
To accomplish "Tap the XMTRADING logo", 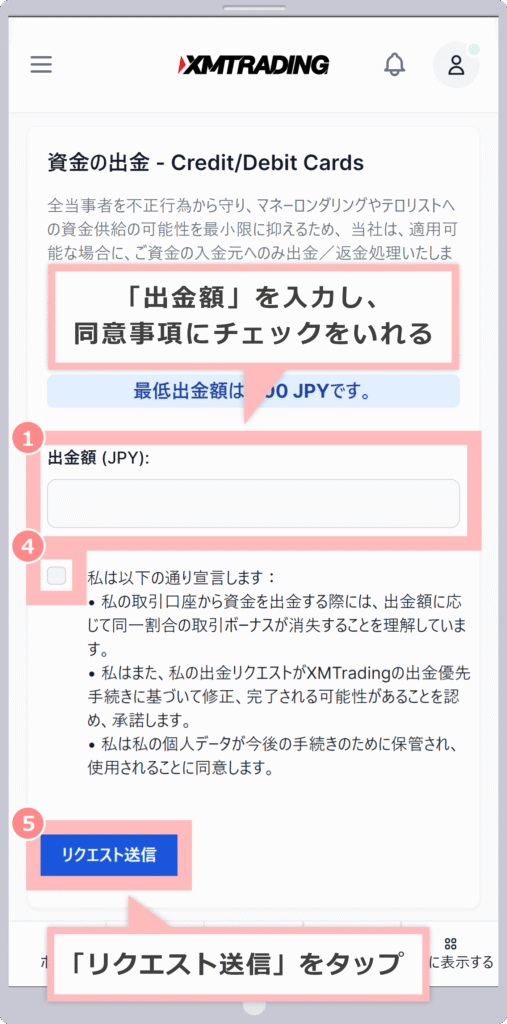I will pyautogui.click(x=253, y=65).
